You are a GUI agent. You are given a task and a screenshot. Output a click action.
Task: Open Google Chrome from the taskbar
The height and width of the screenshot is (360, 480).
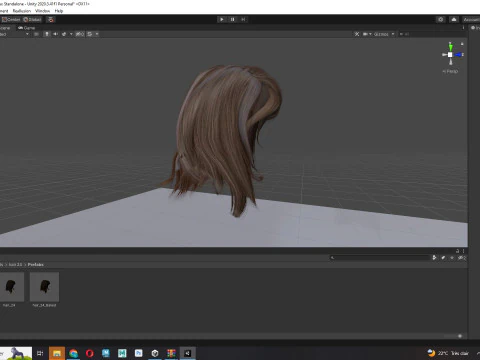tap(73, 353)
